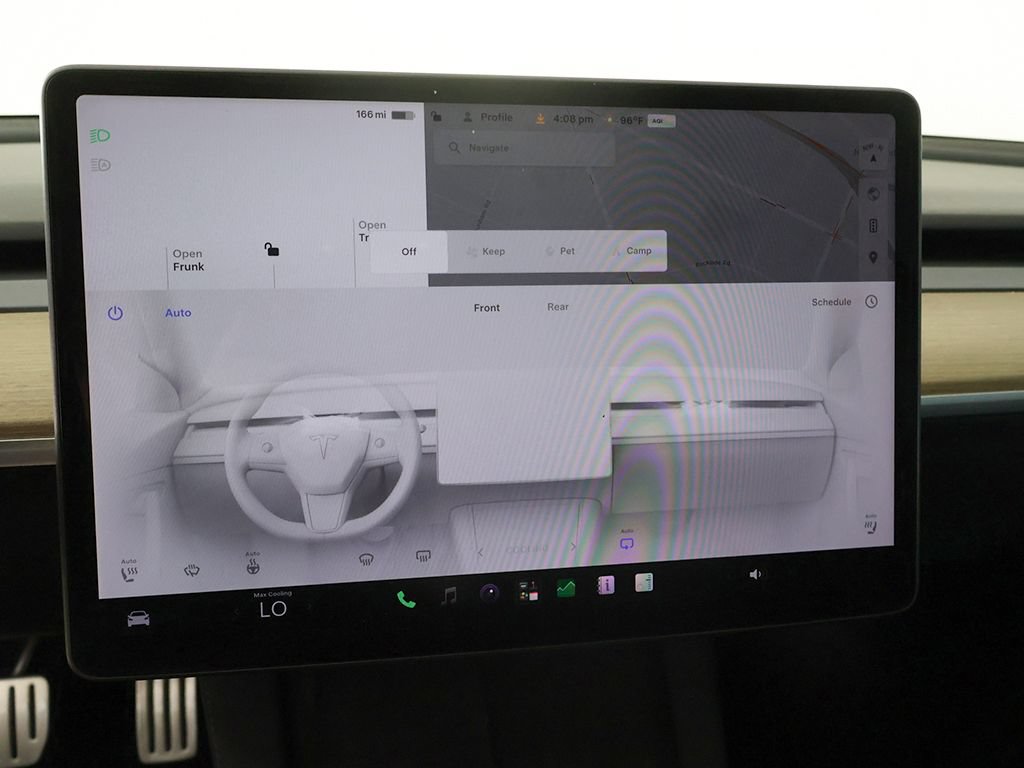The image size is (1024, 768).
Task: Switch to Front climate tab
Action: (487, 308)
